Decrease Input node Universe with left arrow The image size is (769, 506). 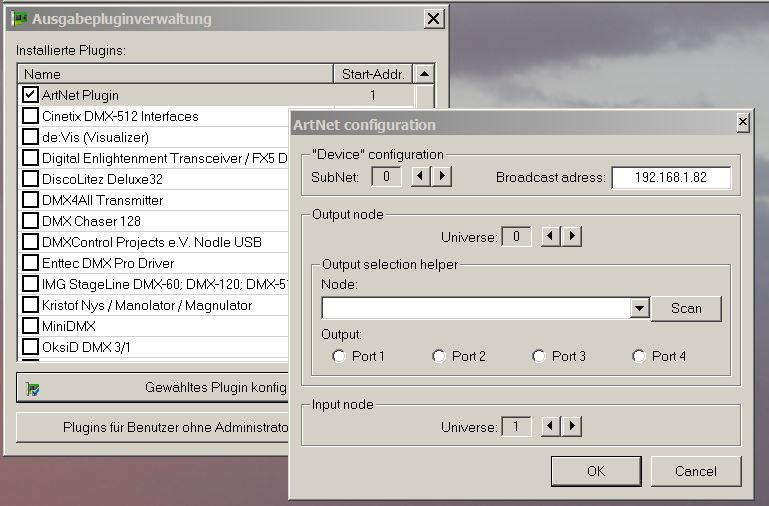click(551, 427)
